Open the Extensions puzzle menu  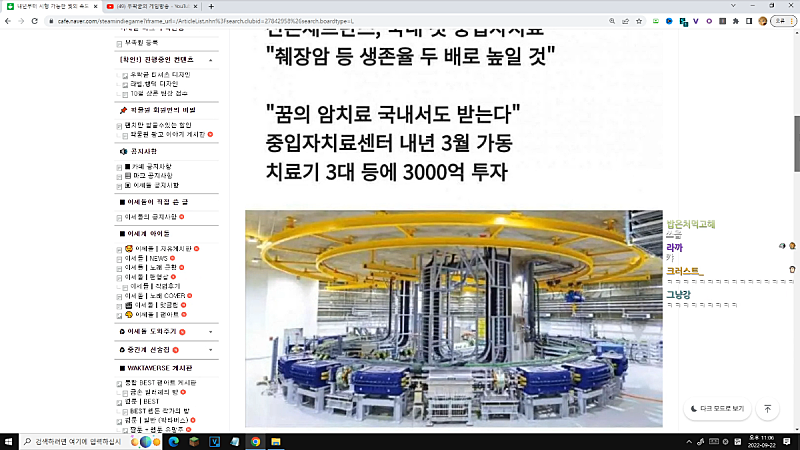736,21
